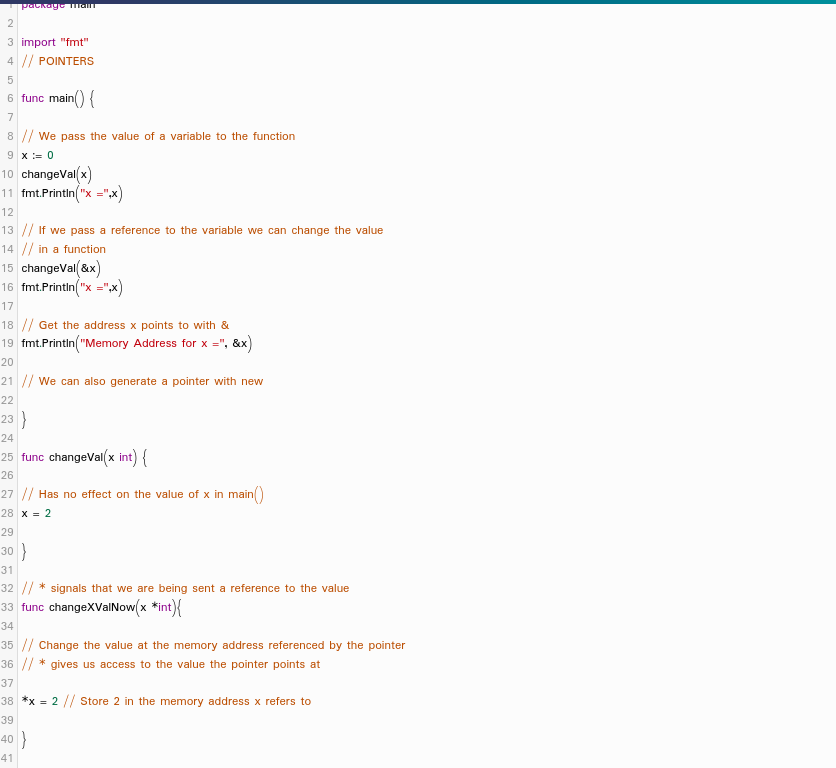This screenshot has height=768, width=836.
Task: Click the comment "If we pass a reference to the variable"
Action: [203, 230]
